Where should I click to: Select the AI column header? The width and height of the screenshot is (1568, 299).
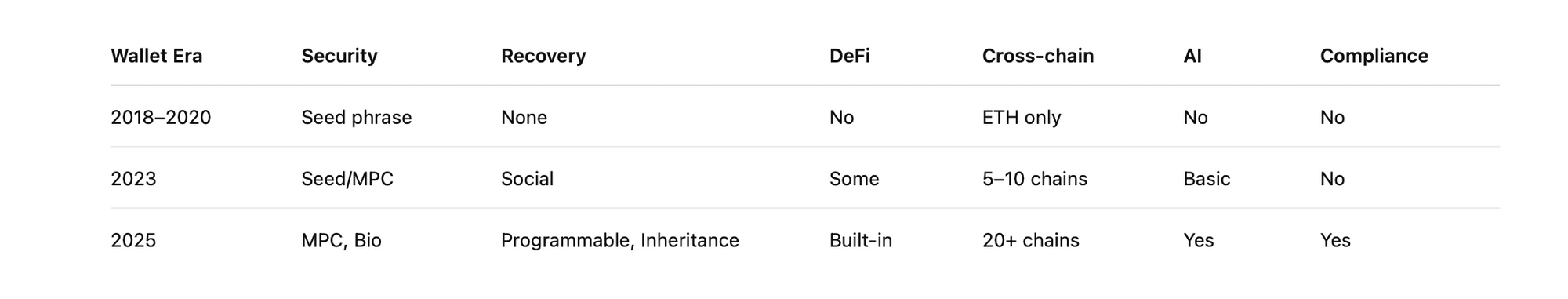coord(1192,56)
